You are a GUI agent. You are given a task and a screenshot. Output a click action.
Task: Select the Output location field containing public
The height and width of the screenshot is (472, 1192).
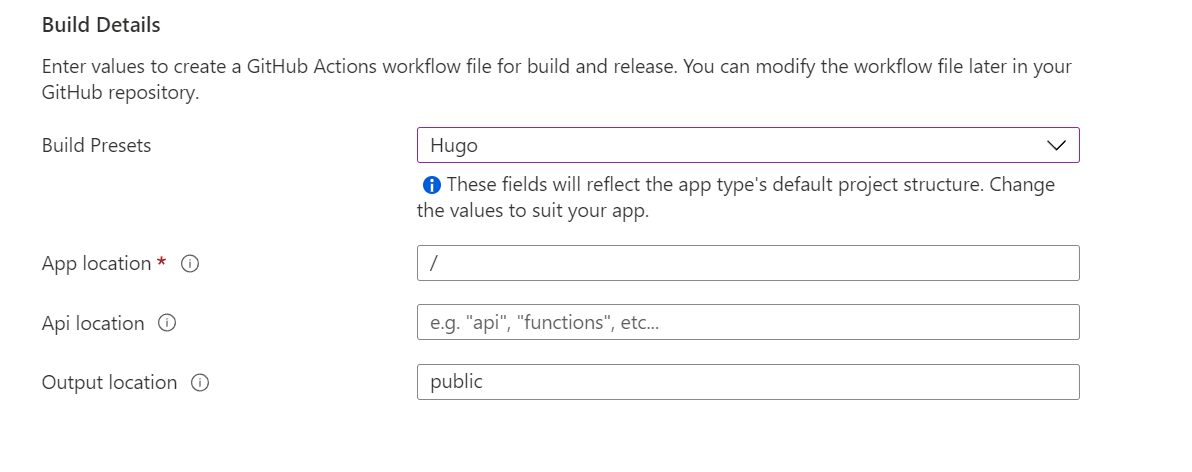(747, 382)
